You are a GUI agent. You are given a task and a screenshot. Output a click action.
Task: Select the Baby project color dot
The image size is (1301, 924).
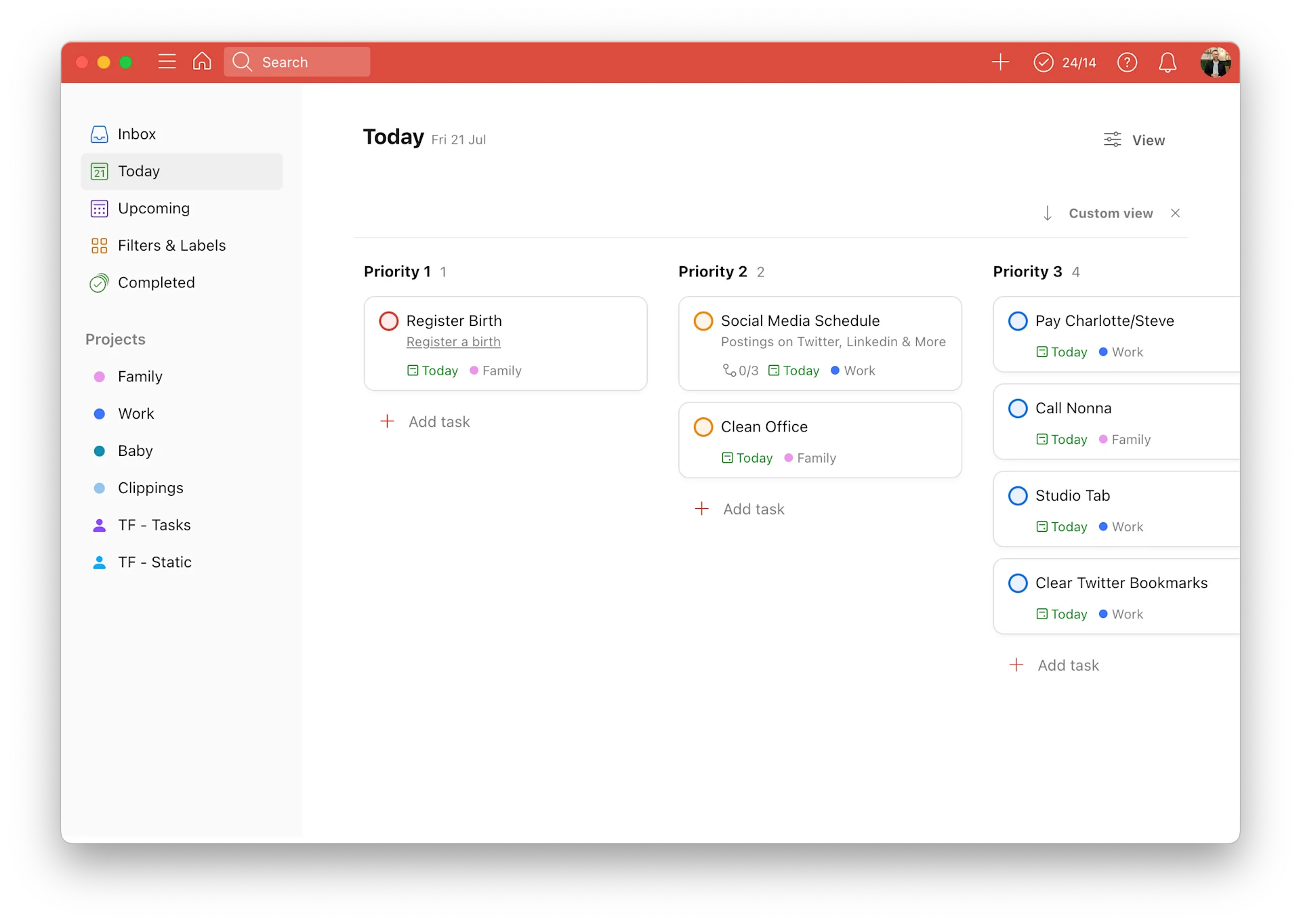tap(100, 451)
